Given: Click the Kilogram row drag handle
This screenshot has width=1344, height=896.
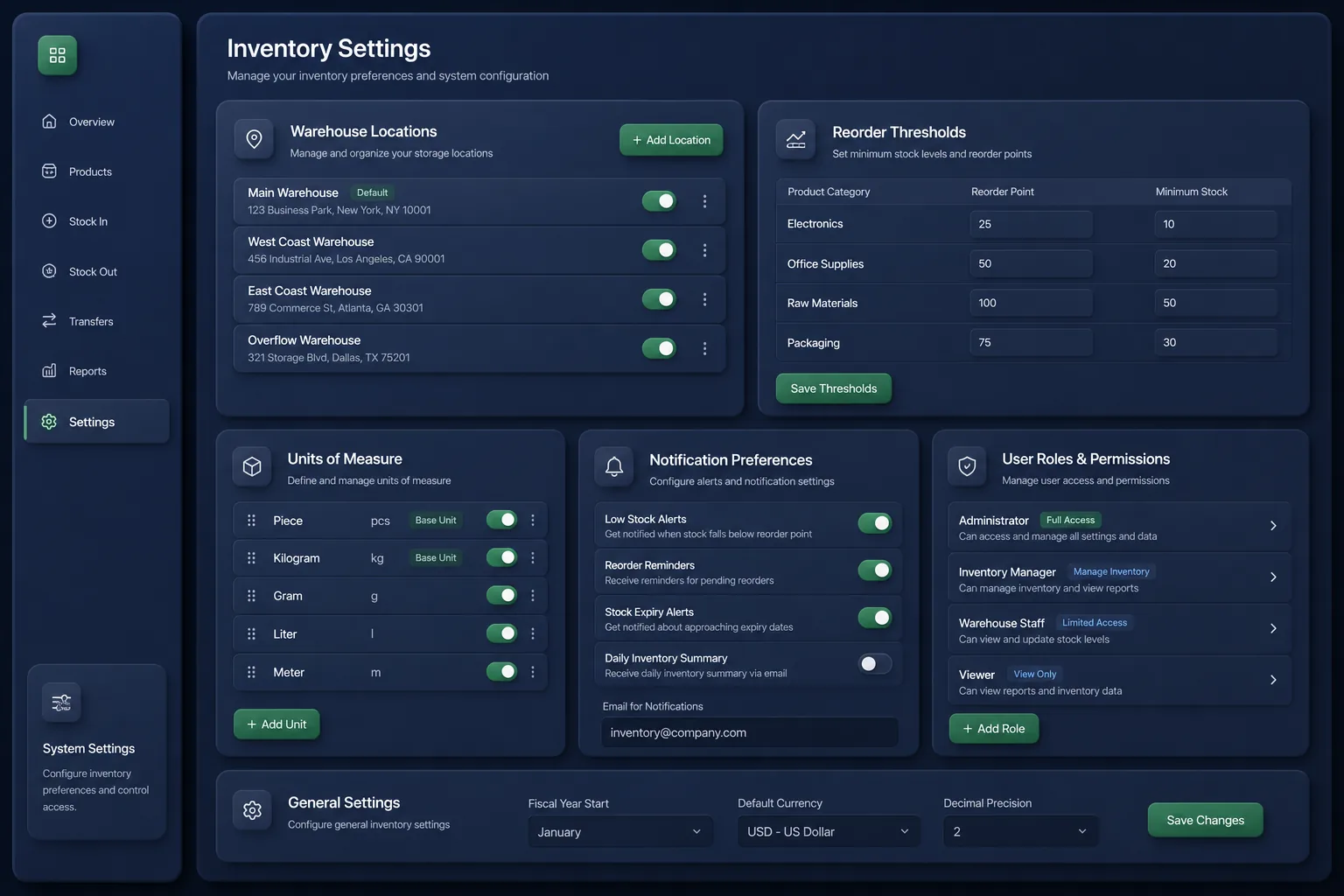Looking at the screenshot, I should 251,558.
